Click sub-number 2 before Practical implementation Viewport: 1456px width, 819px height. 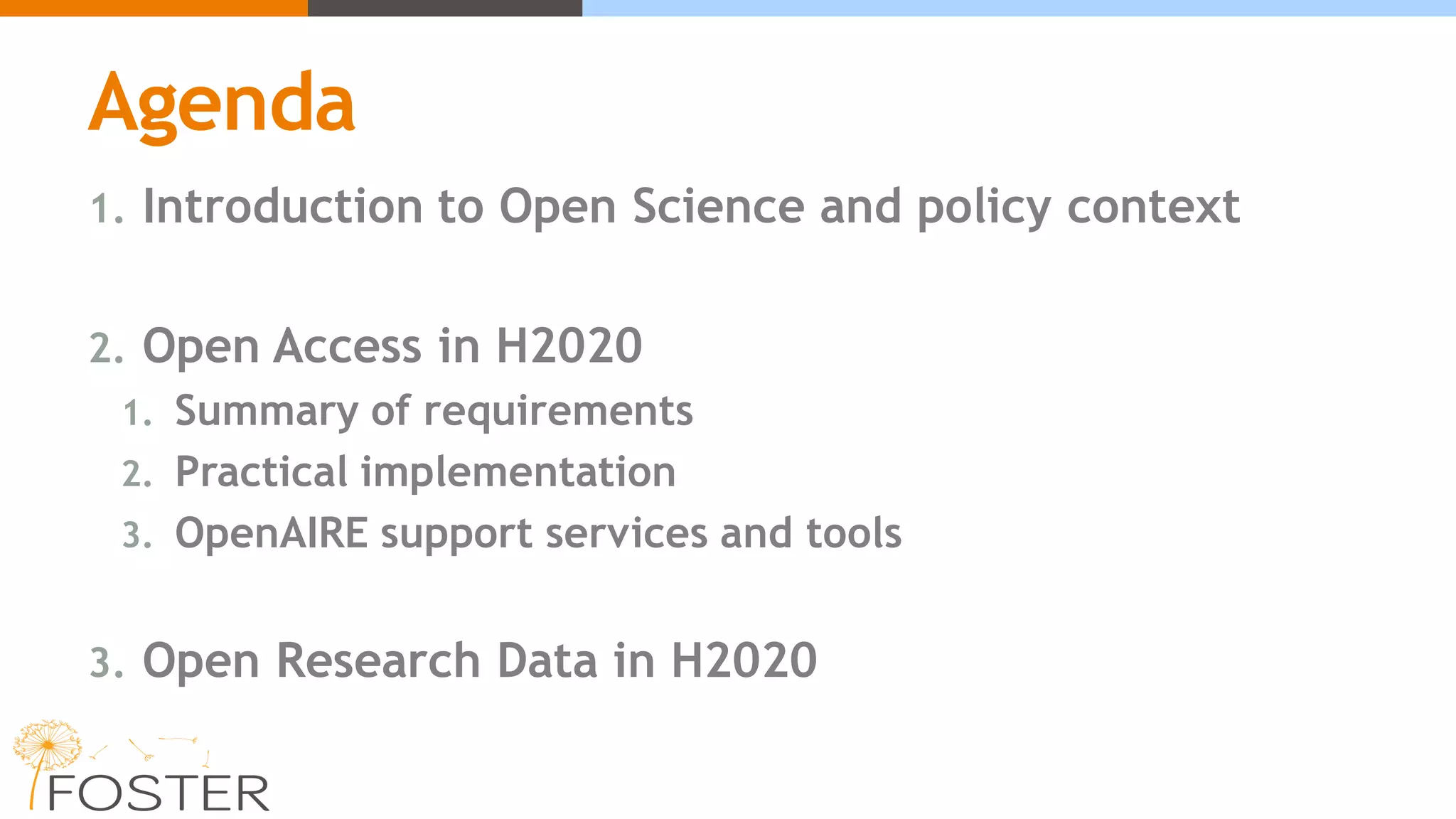[137, 475]
